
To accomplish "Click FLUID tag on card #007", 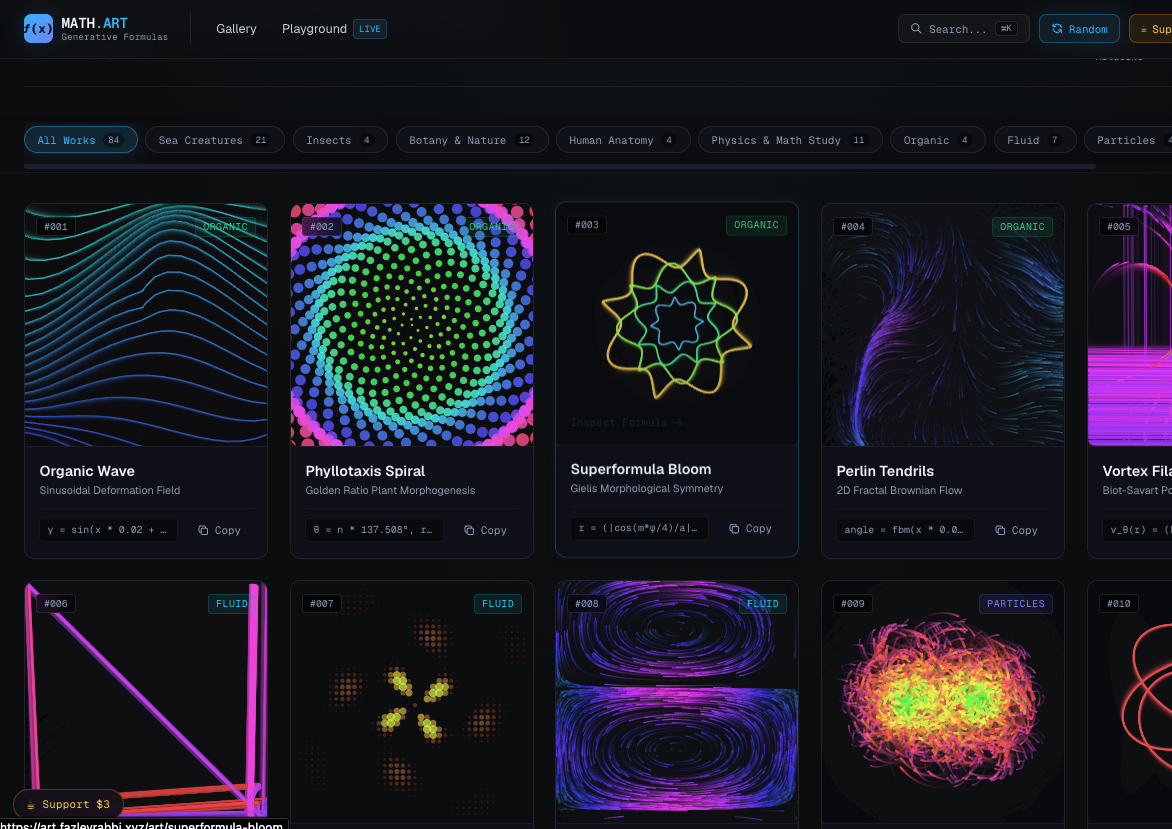I will point(498,604).
